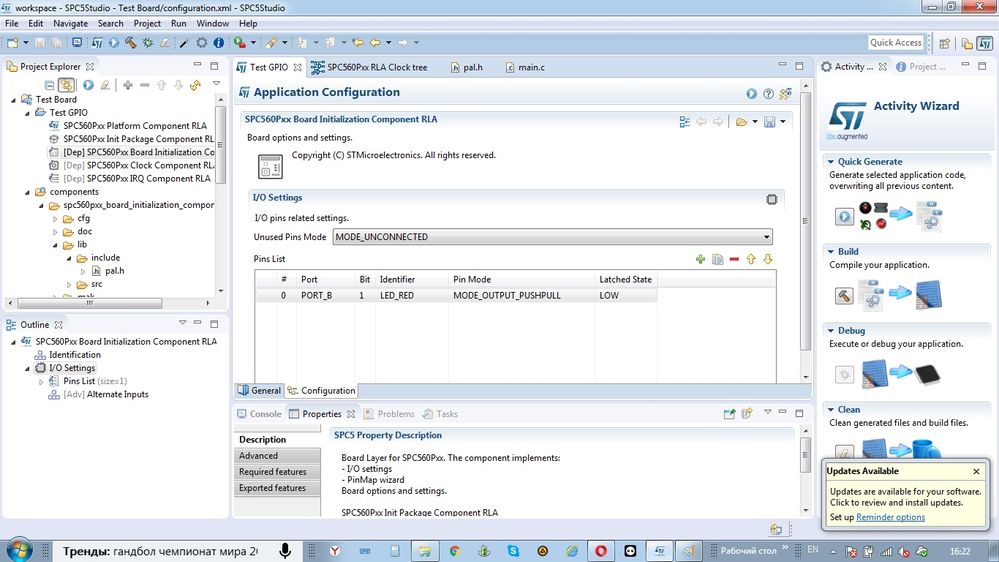Click the outline tree icon in component toolbar
Screen dimensions: 999x562
coord(684,122)
